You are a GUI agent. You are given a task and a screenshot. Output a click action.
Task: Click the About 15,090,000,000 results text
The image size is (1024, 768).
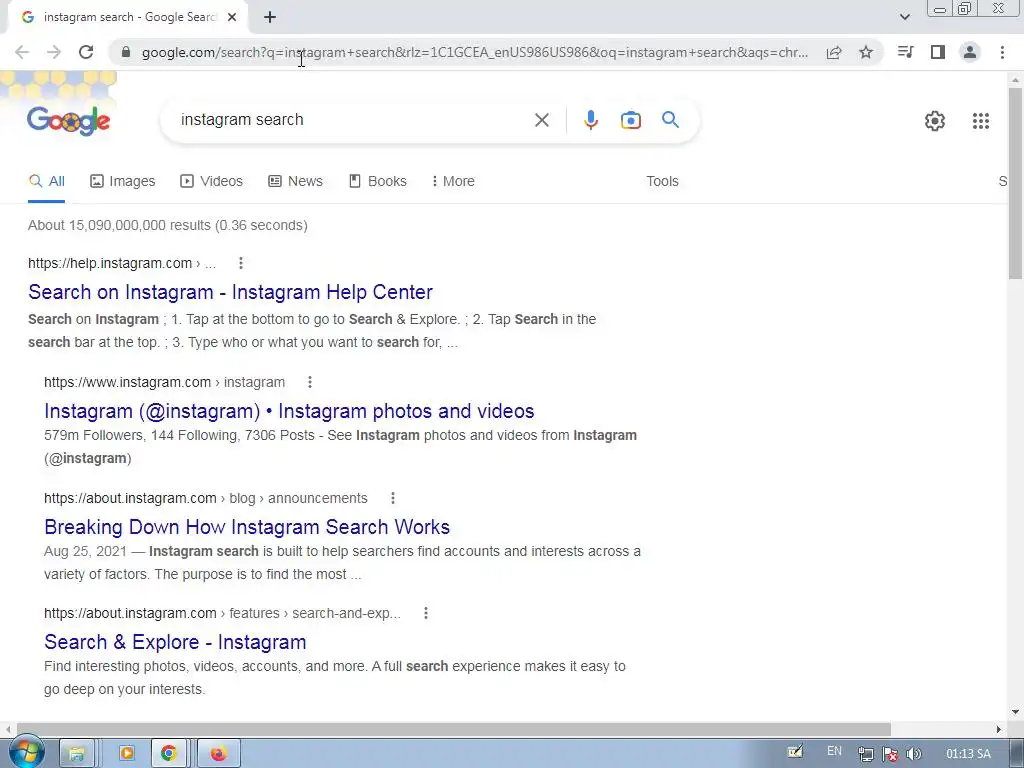click(168, 225)
